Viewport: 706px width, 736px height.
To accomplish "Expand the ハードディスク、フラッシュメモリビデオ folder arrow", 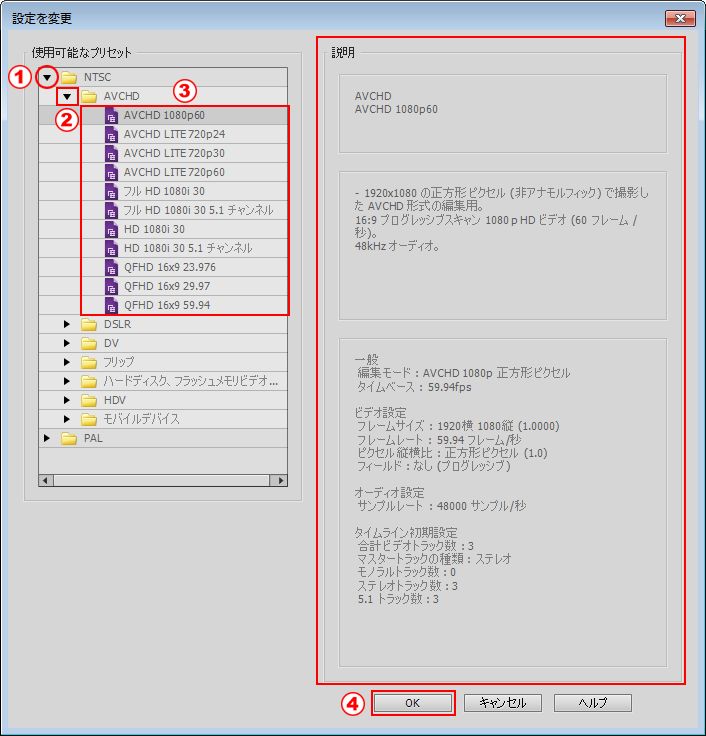I will pyautogui.click(x=67, y=381).
